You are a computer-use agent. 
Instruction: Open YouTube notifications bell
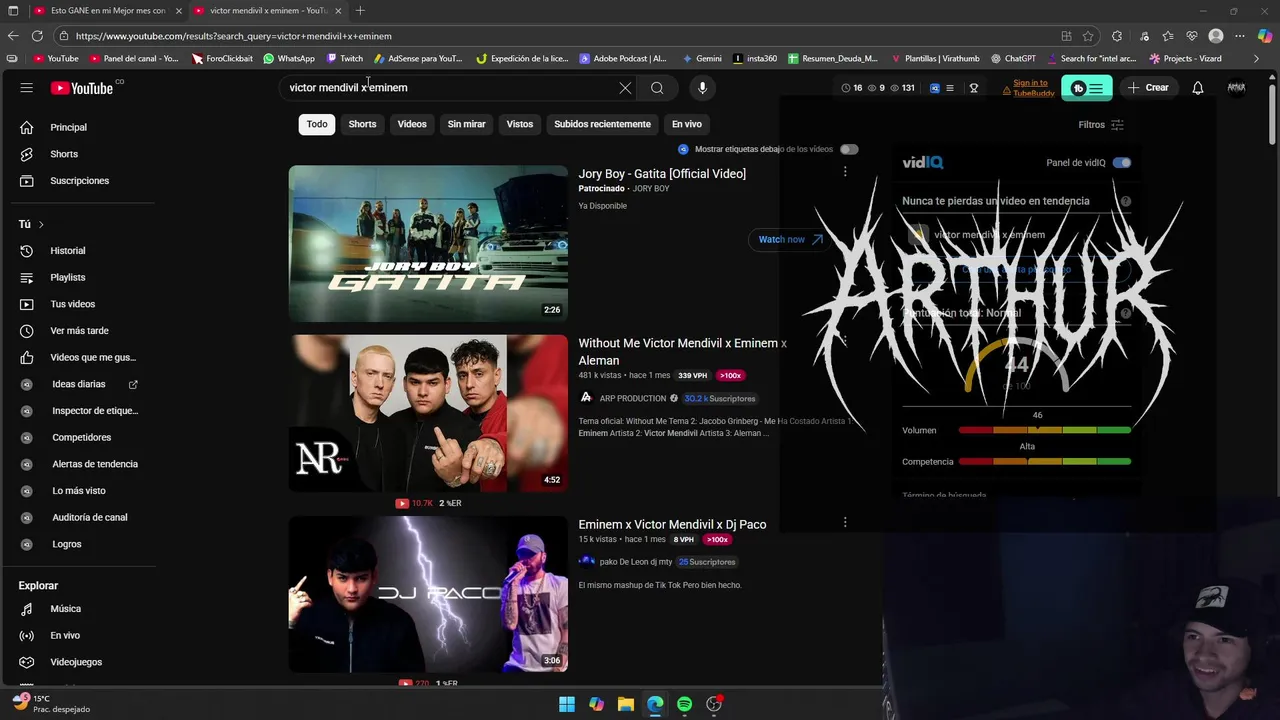point(1197,88)
